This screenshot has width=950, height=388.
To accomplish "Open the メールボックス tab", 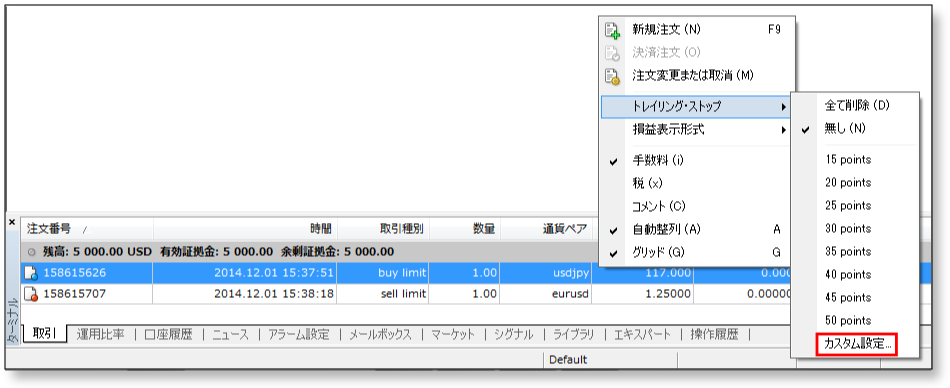I will pyautogui.click(x=380, y=335).
